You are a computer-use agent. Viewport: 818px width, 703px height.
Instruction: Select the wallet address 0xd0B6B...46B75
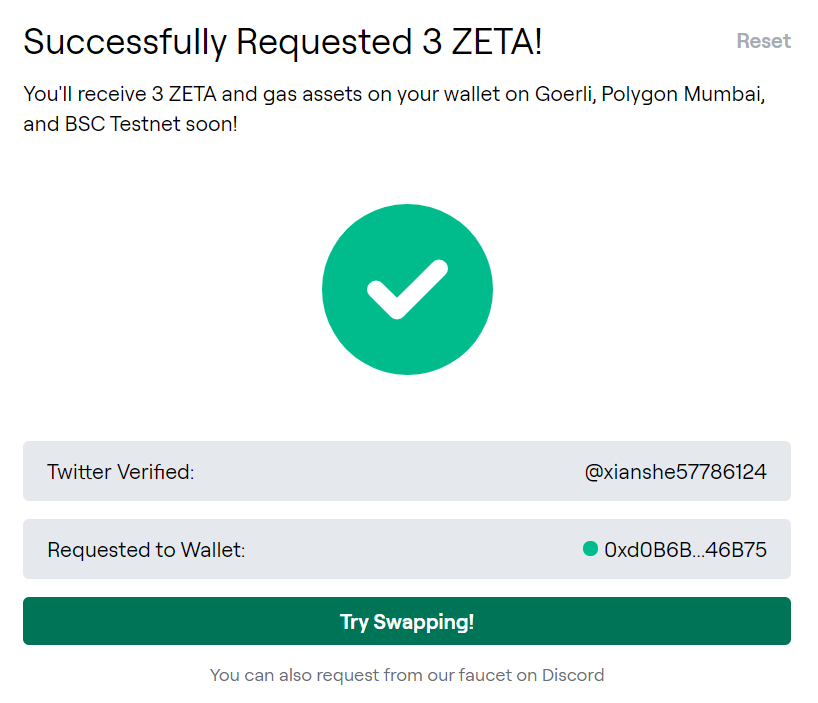click(x=686, y=549)
